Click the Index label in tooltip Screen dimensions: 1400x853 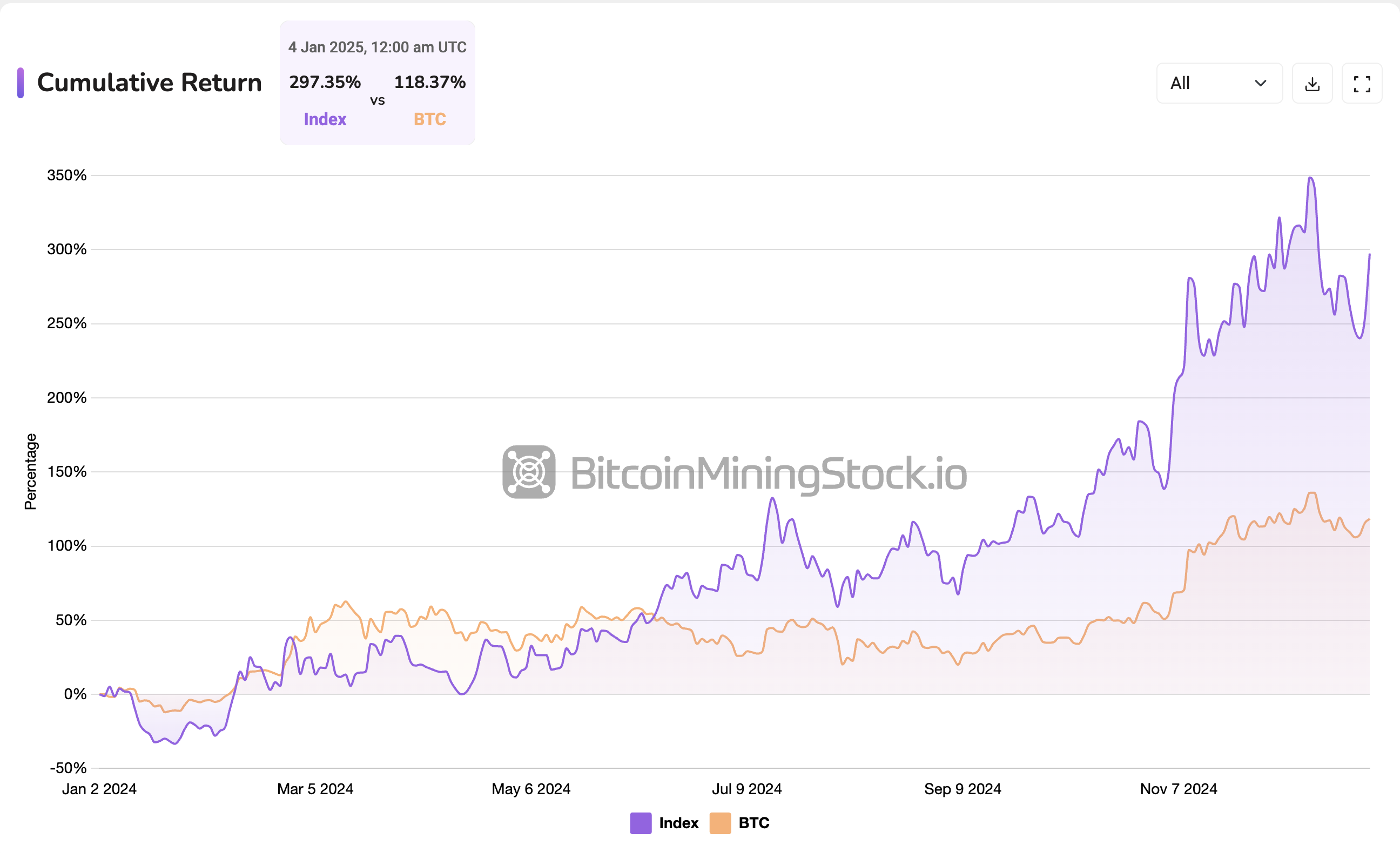[325, 119]
